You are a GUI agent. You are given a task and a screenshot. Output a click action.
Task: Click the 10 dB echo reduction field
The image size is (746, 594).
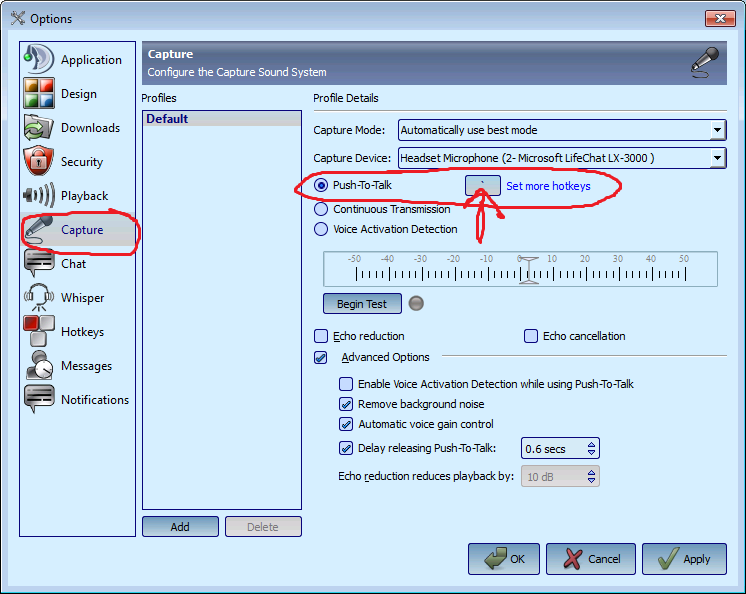pos(554,476)
